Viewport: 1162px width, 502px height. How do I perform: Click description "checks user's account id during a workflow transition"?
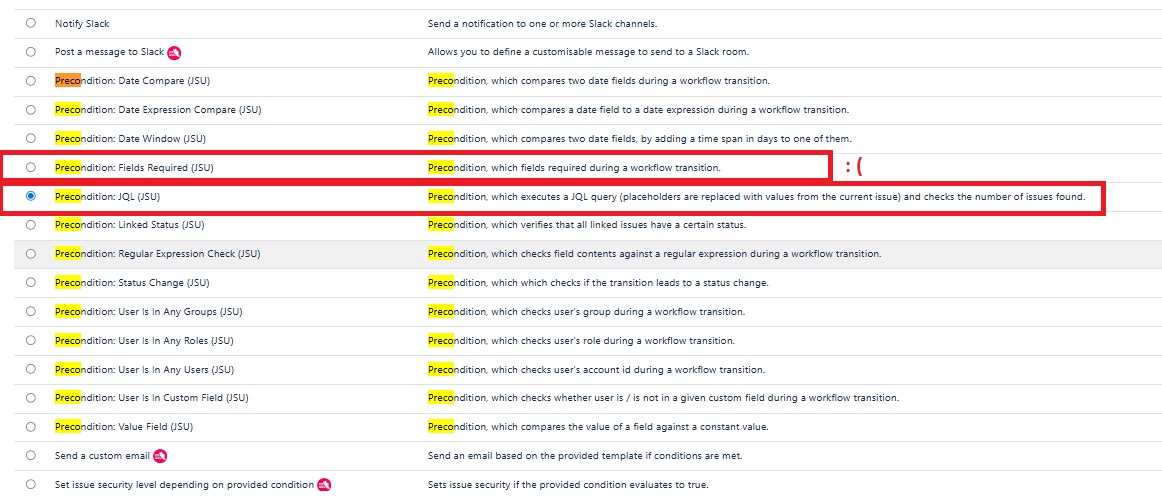[x=597, y=369]
